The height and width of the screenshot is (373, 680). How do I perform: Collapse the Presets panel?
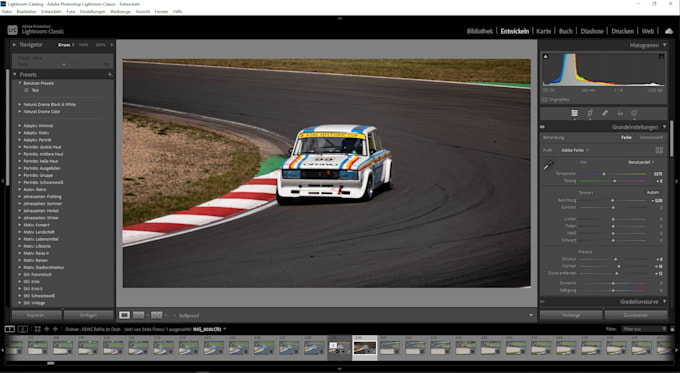(x=14, y=75)
